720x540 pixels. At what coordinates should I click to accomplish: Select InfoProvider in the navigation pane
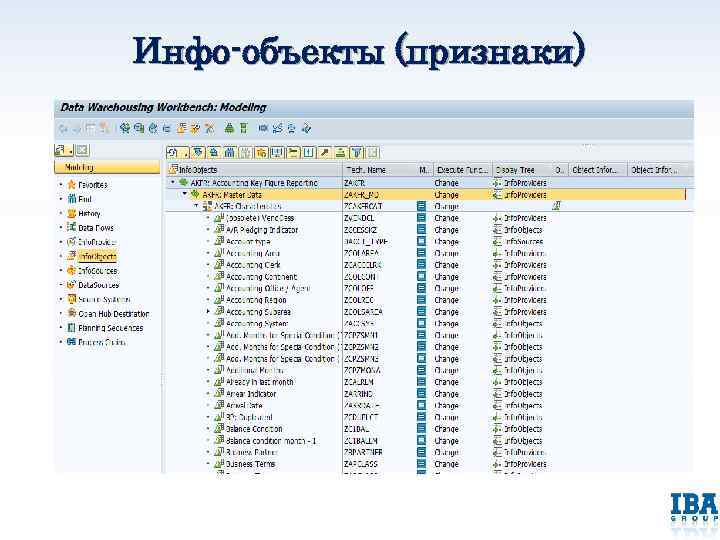pos(97,242)
